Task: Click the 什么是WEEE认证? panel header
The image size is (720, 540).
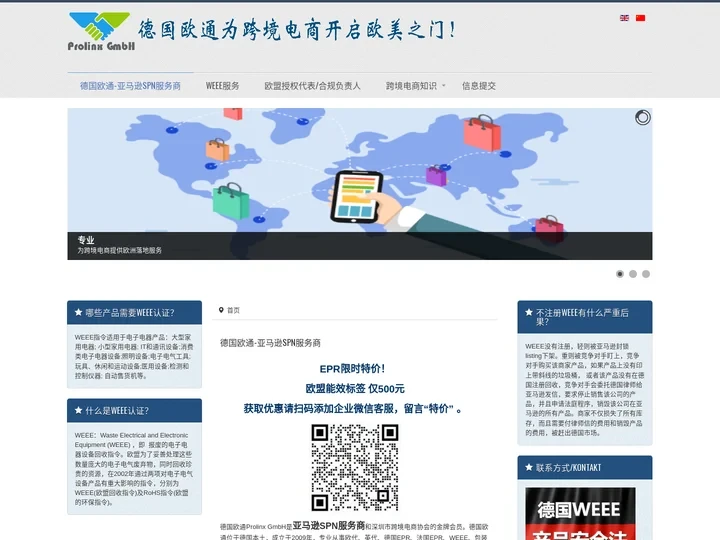Action: click(x=135, y=411)
